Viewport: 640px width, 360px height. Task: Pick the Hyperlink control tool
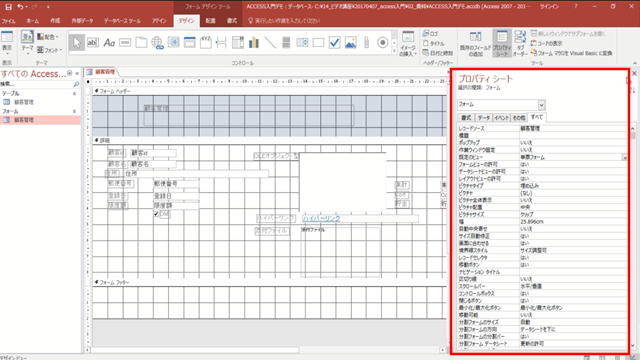(157, 42)
